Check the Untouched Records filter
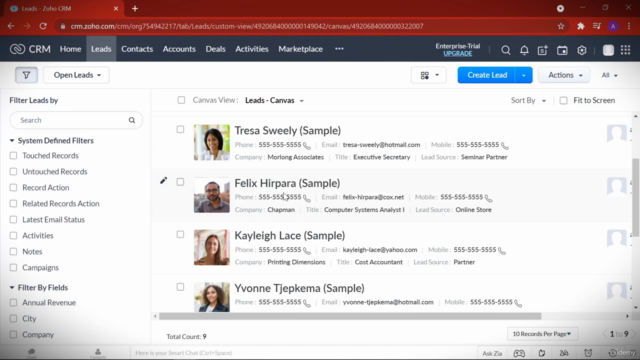This screenshot has height=360, width=640. tap(13, 171)
